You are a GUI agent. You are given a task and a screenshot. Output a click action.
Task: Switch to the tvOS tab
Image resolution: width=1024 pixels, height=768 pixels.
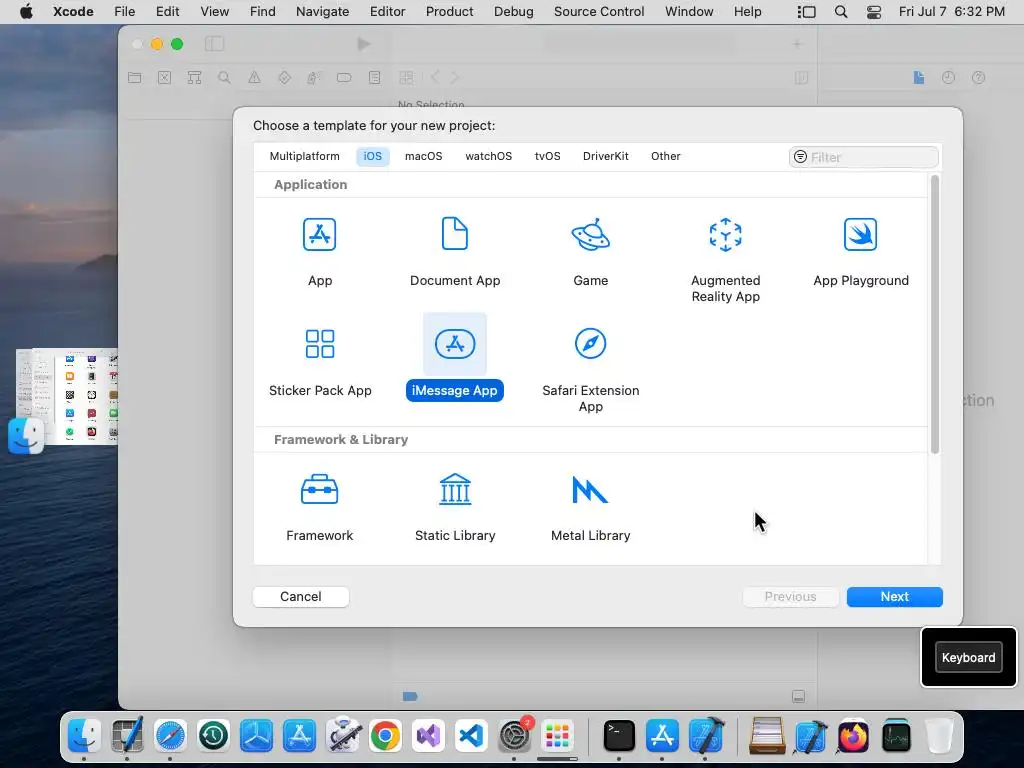click(x=547, y=156)
